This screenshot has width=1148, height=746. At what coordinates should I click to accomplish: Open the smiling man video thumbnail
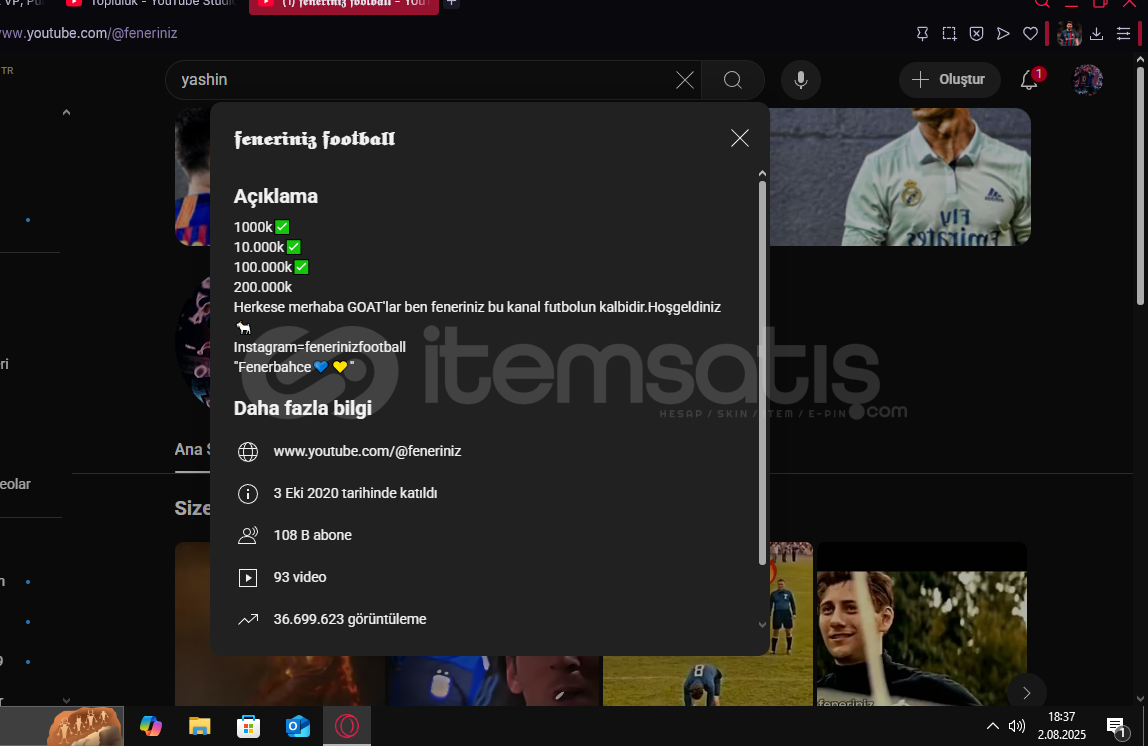[921, 624]
